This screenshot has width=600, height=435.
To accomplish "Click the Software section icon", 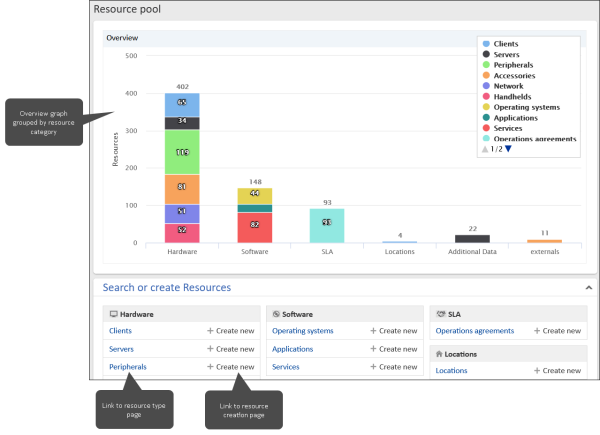I will coord(276,314).
